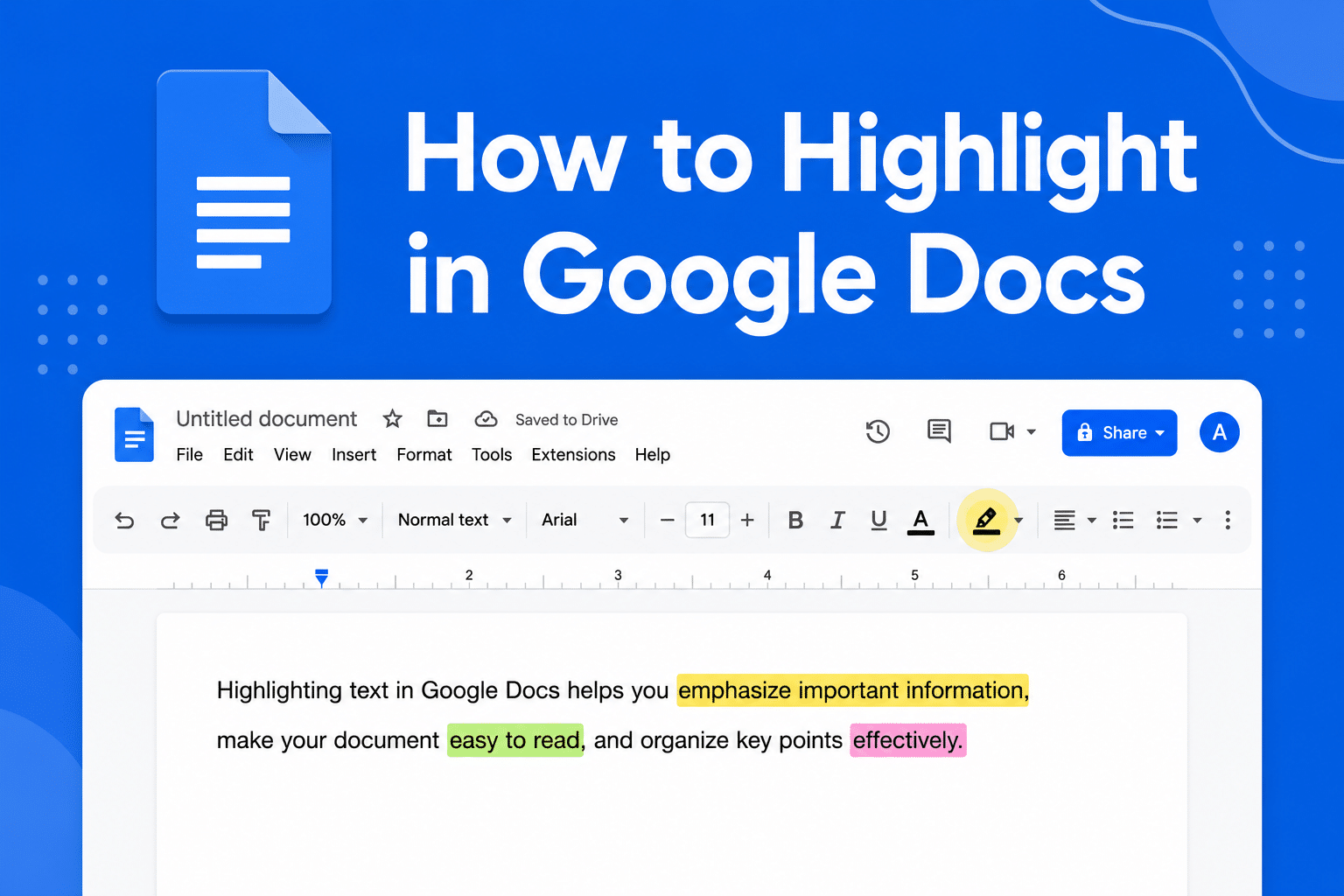Click the blue indent marker on ruler
Viewport: 1344px width, 896px height.
[x=321, y=577]
